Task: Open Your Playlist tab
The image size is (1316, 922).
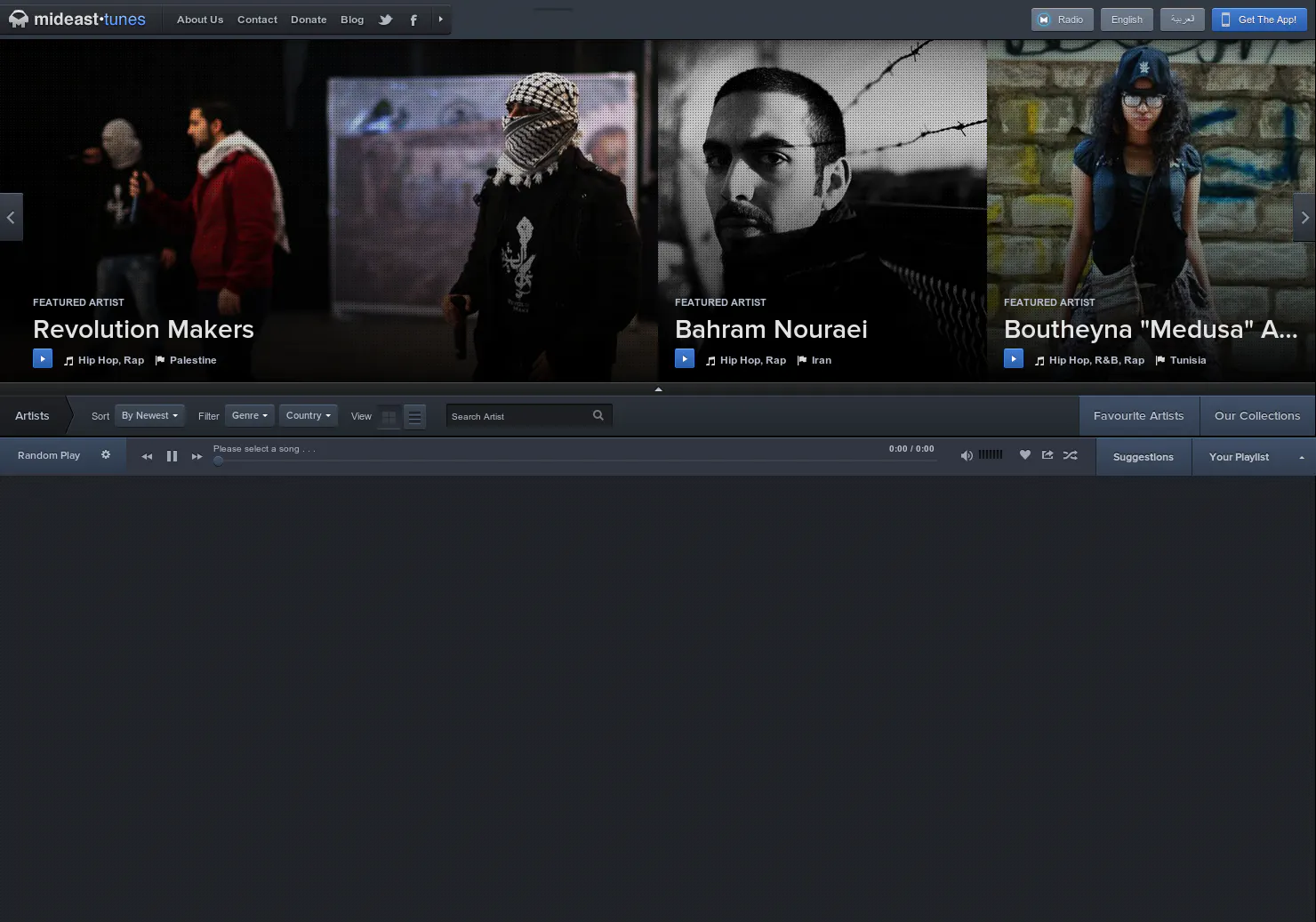Action: click(1239, 457)
